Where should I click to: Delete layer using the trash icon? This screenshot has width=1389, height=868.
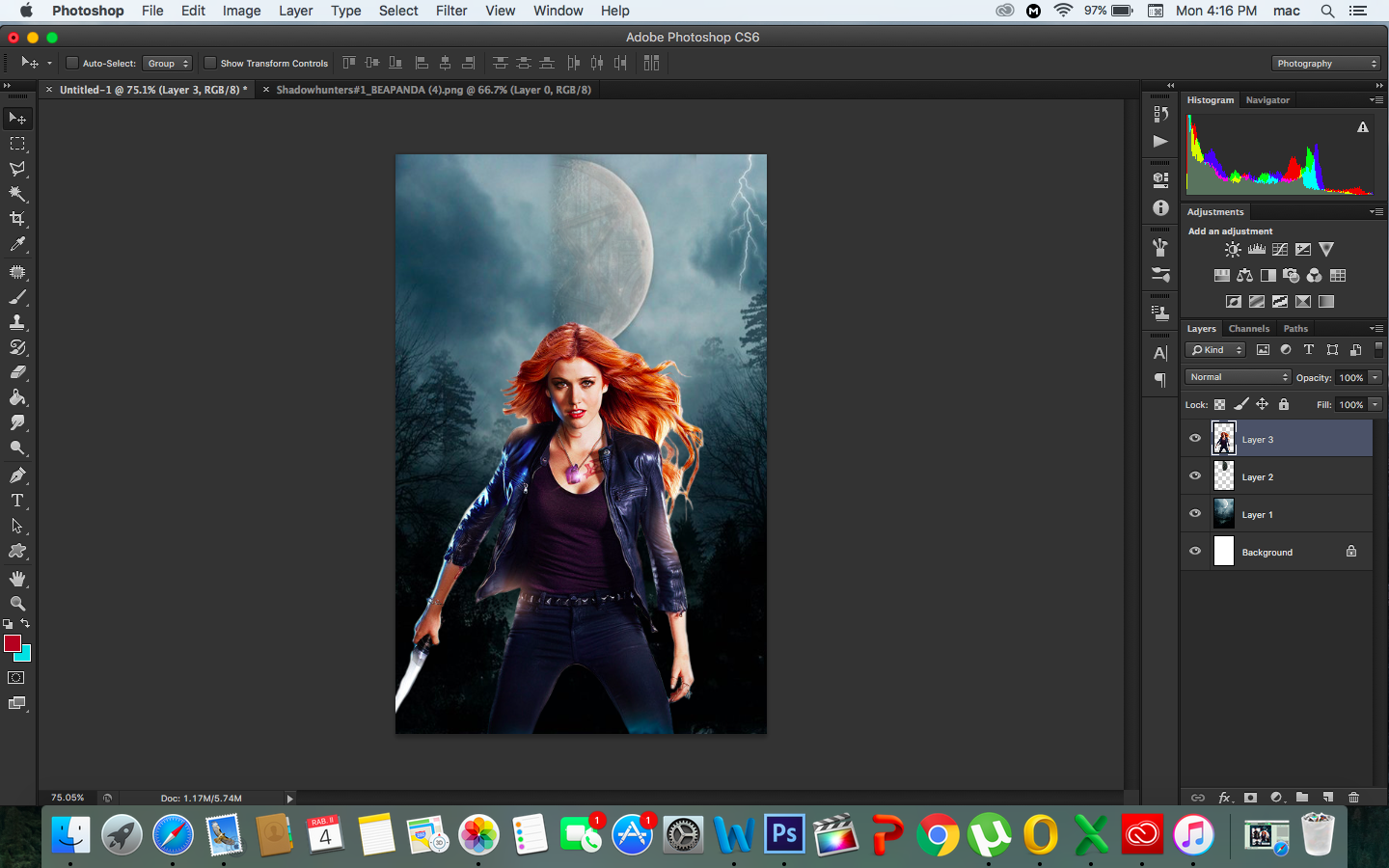pos(1353,798)
